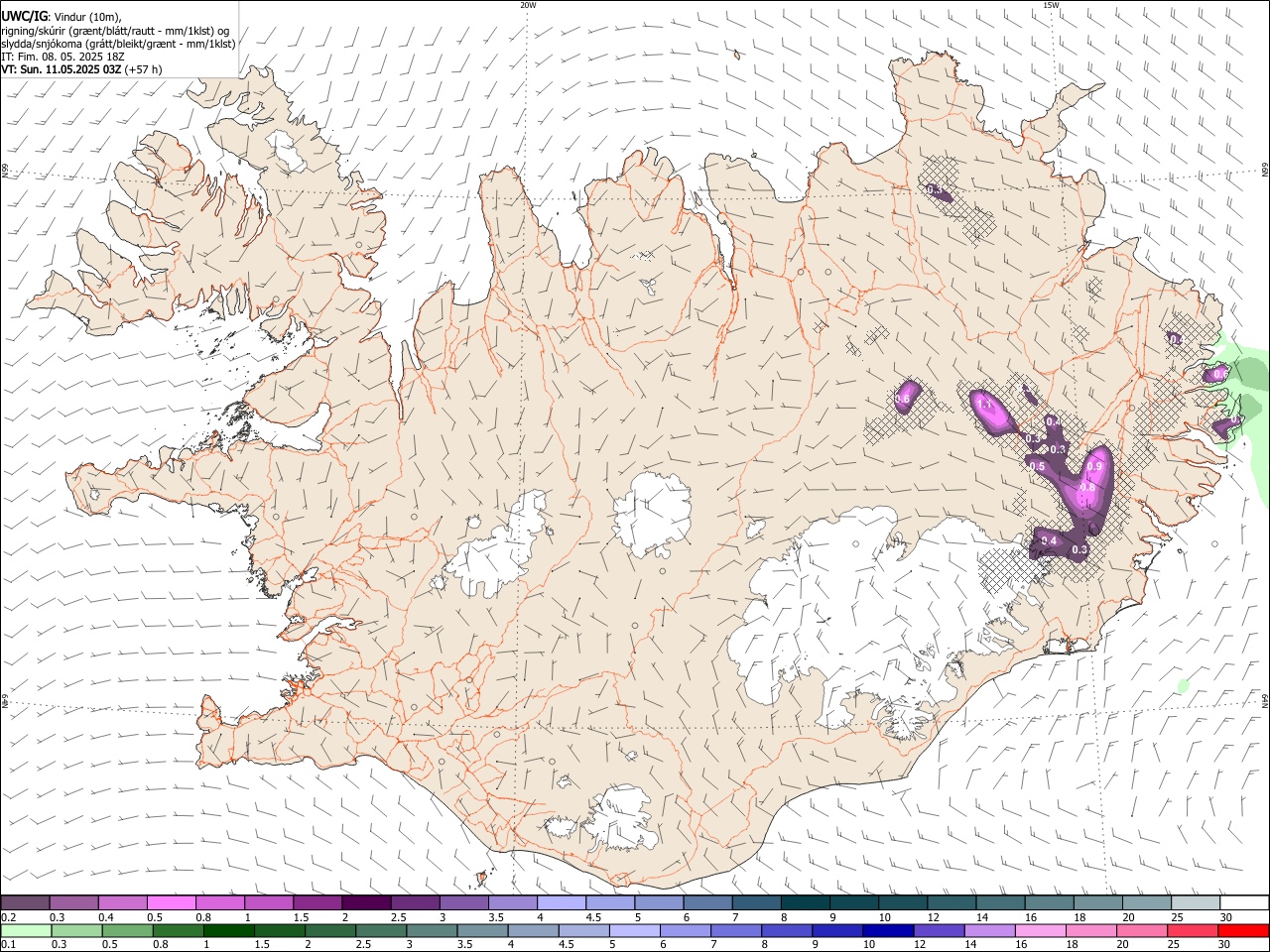1270x952 pixels.
Task: Click the bright red above-30 lower legend swatch
Action: pos(1243,930)
